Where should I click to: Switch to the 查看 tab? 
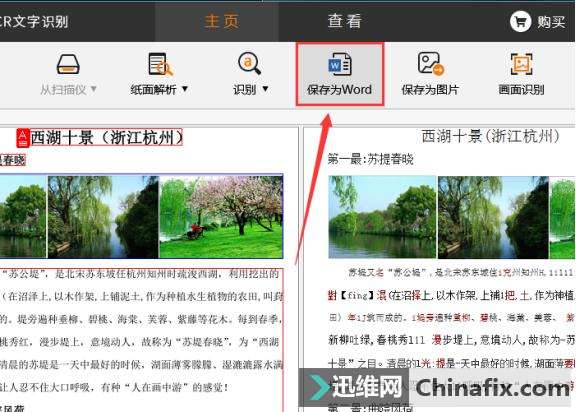tap(345, 21)
